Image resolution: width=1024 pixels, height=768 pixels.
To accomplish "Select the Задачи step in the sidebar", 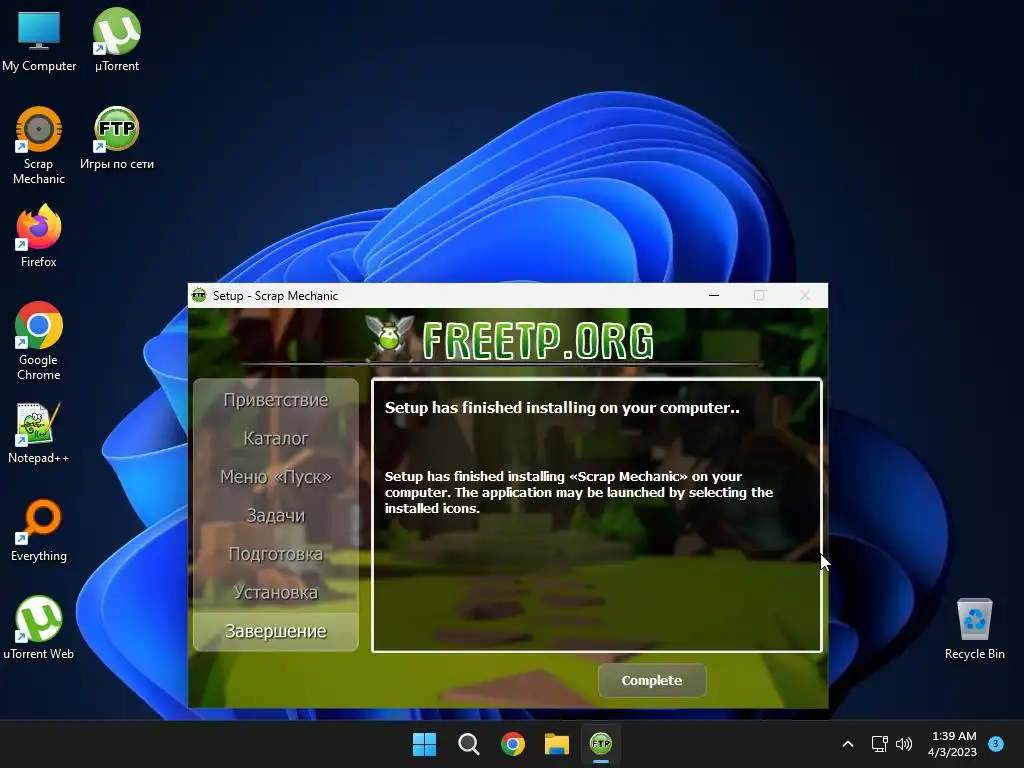I will pyautogui.click(x=276, y=515).
